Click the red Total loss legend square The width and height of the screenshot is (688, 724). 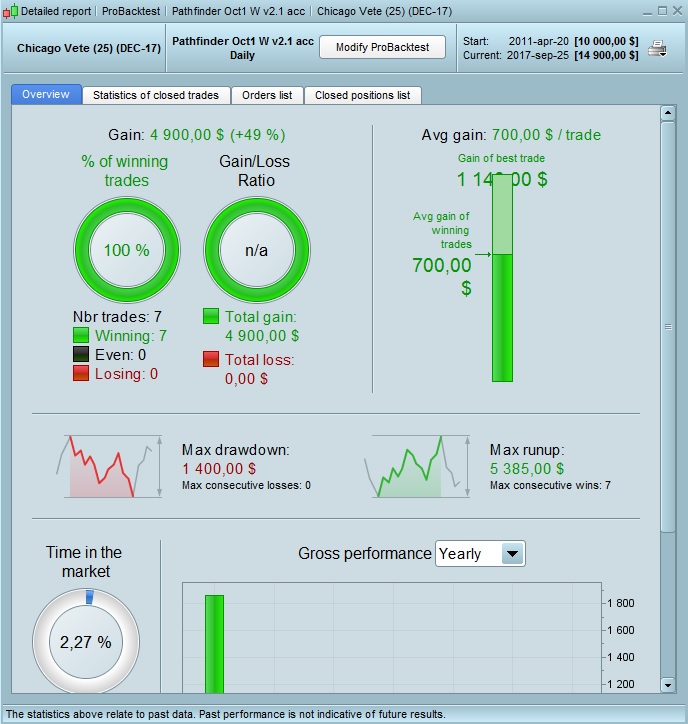point(211,359)
